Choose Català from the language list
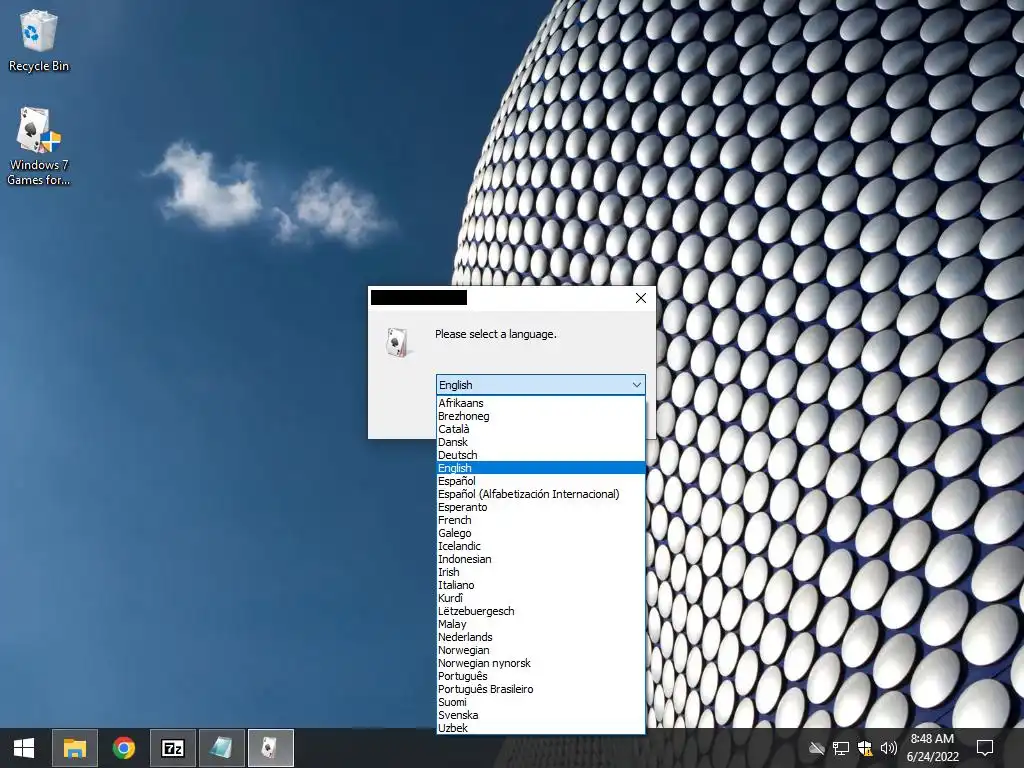 541,429
